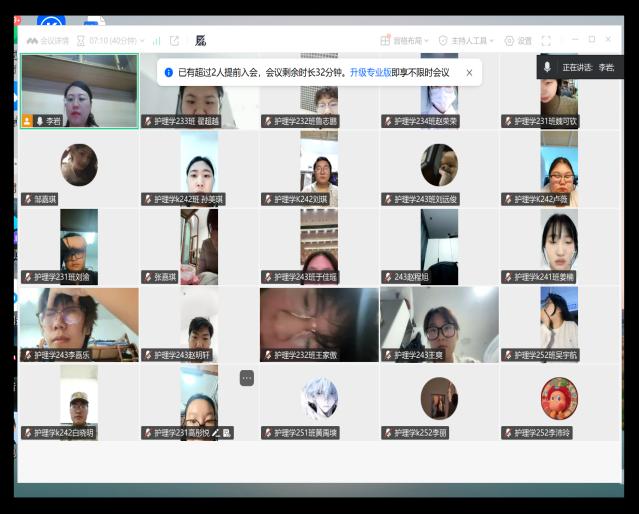
Task: Toggle muted mic icon for 护理学k252李丽
Action: (x=387, y=433)
